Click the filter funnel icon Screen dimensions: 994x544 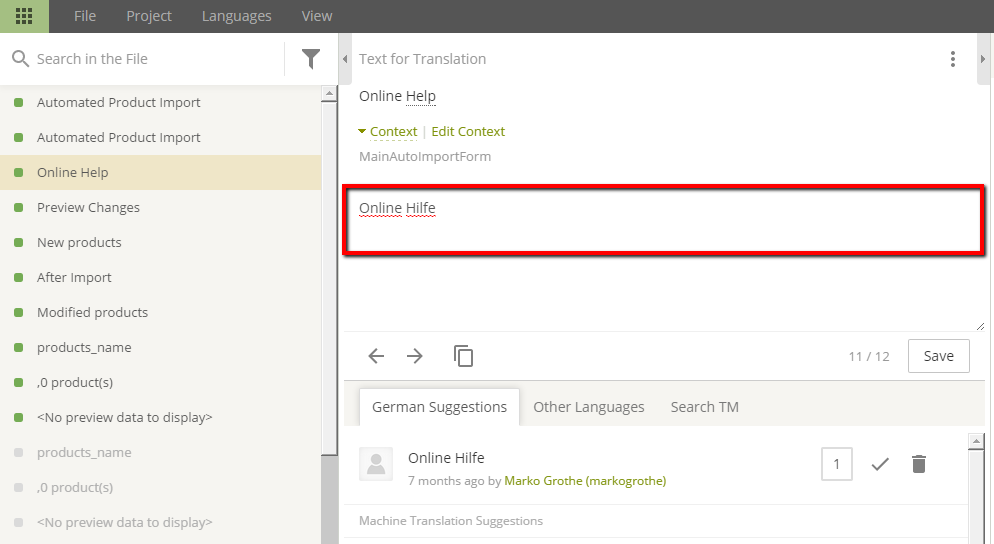coord(311,59)
